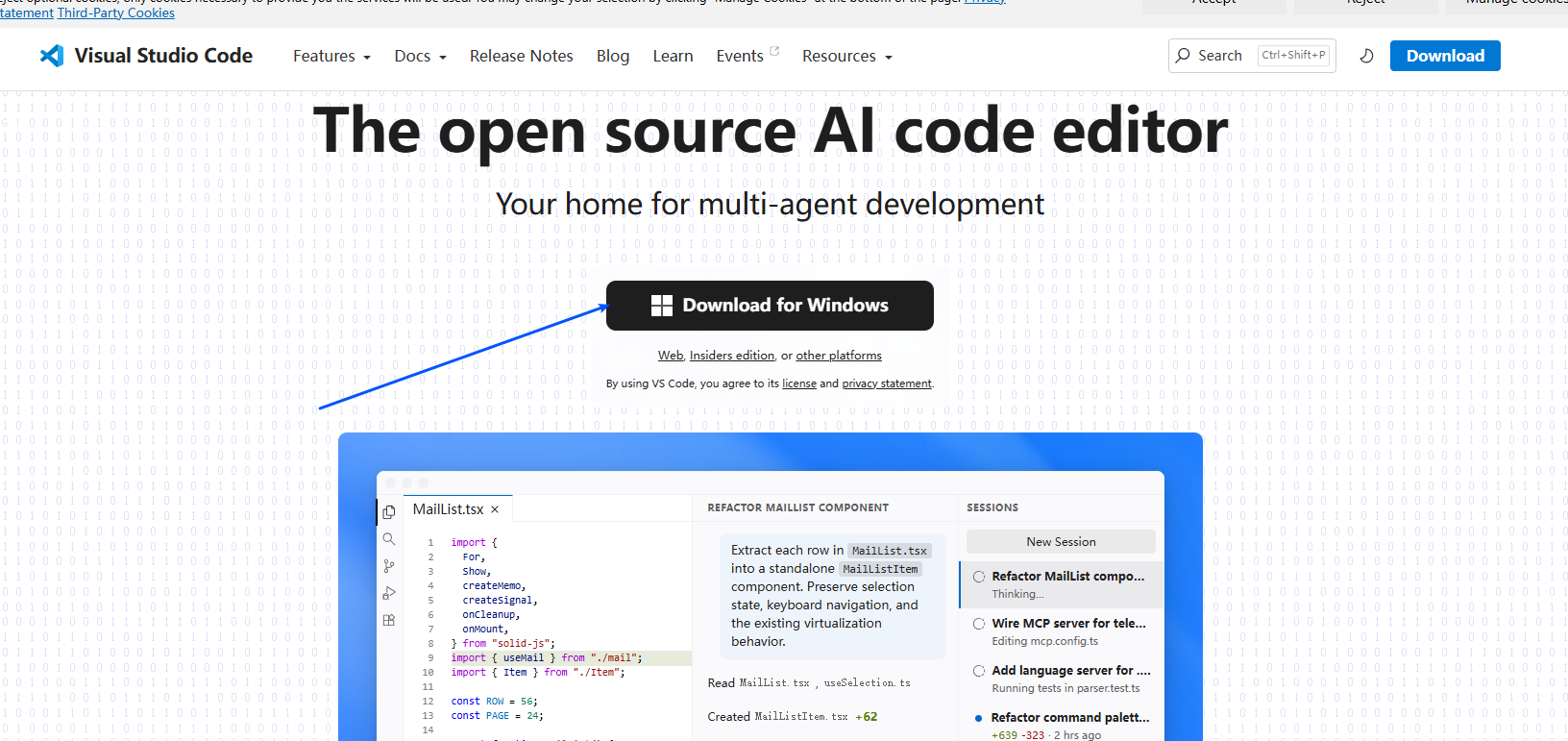Open the Web version link
Image resolution: width=1568 pixels, height=741 pixels.
click(x=671, y=356)
